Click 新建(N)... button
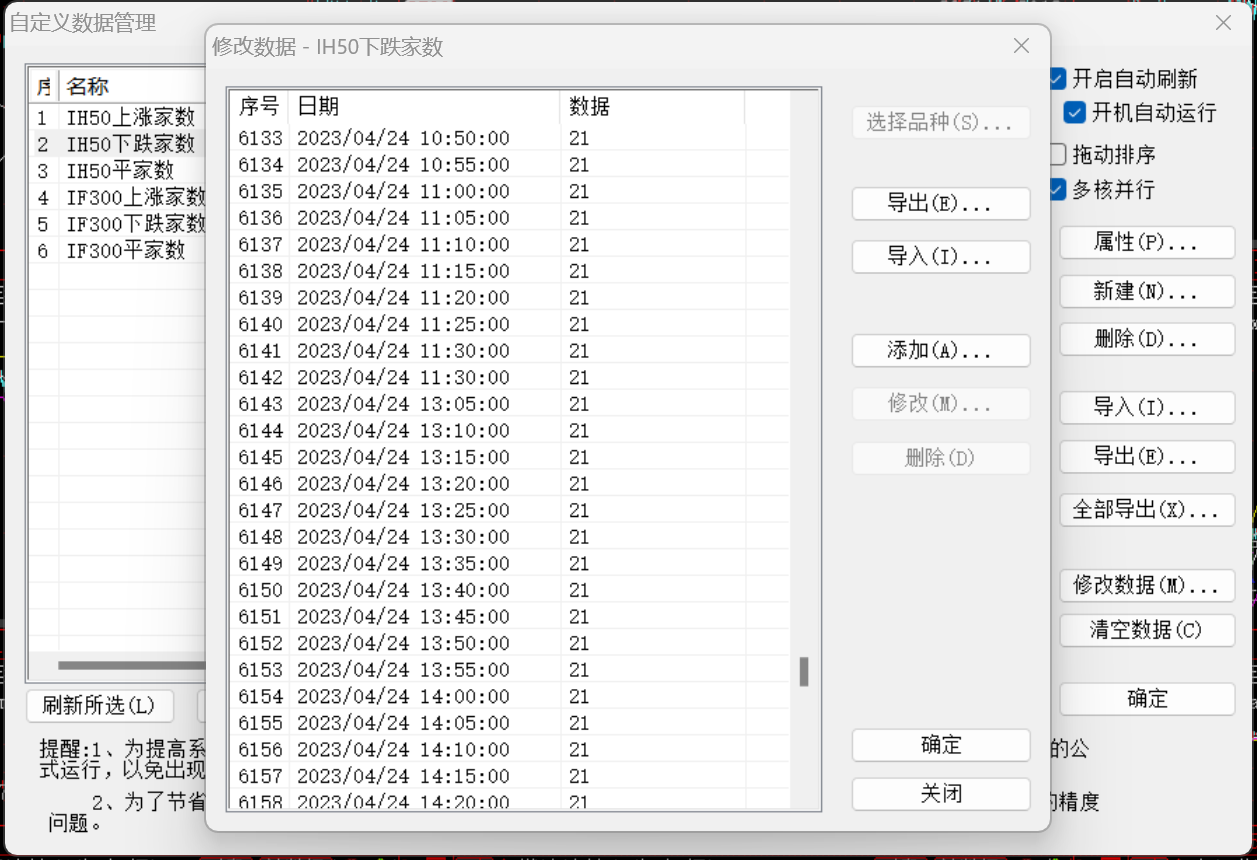1257x860 pixels. tap(1147, 292)
